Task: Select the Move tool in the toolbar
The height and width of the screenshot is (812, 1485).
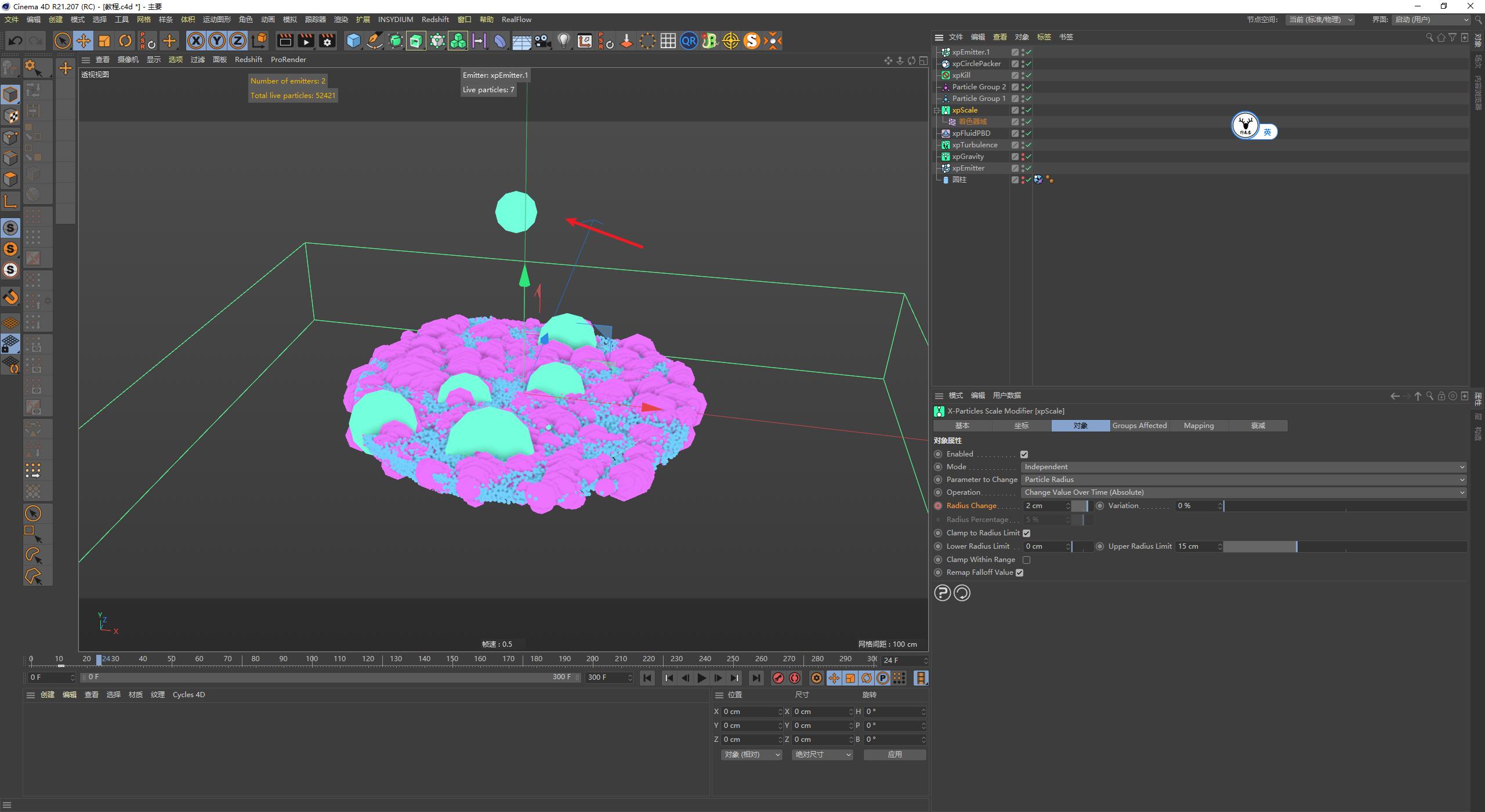Action: (84, 41)
